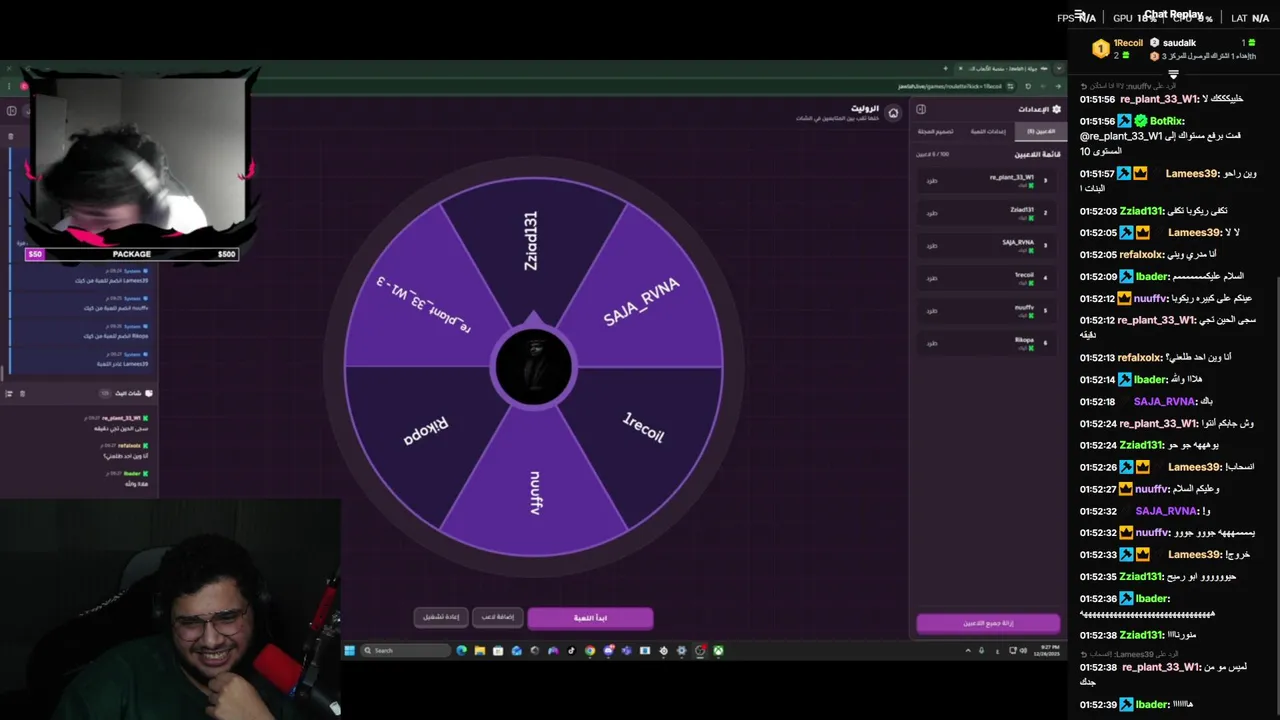
Task: Click BotRix username in chat
Action: coord(1167,121)
